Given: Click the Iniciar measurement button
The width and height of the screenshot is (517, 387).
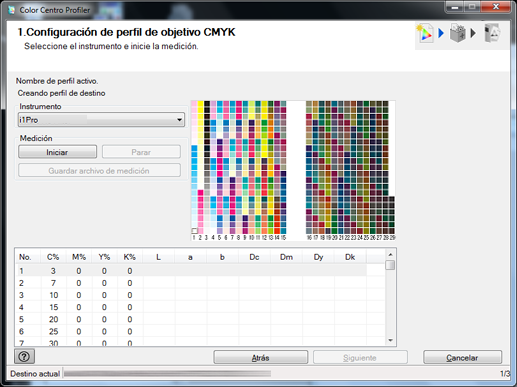Looking at the screenshot, I should [x=57, y=152].
